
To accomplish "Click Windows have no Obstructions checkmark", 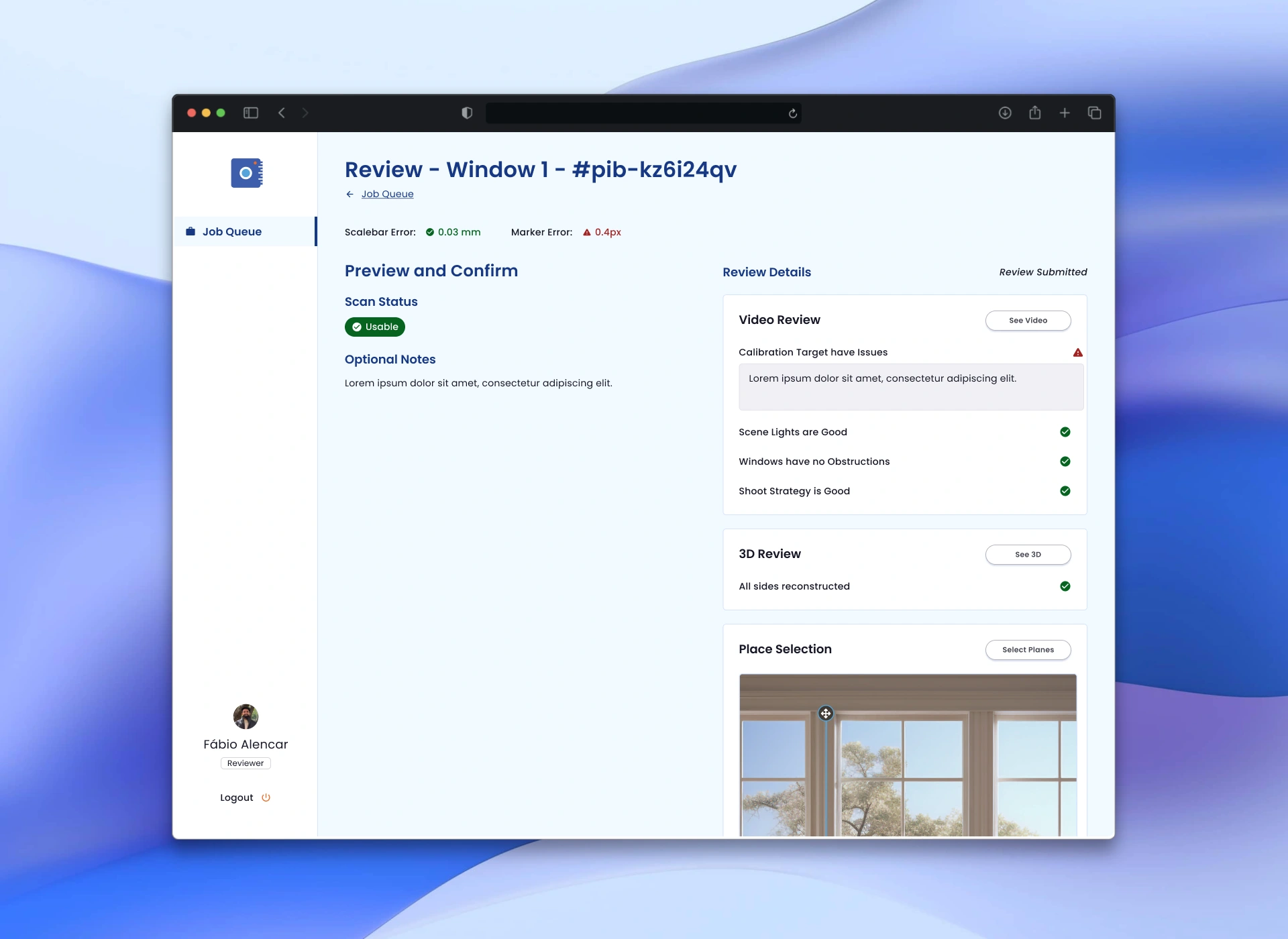I will [1065, 461].
